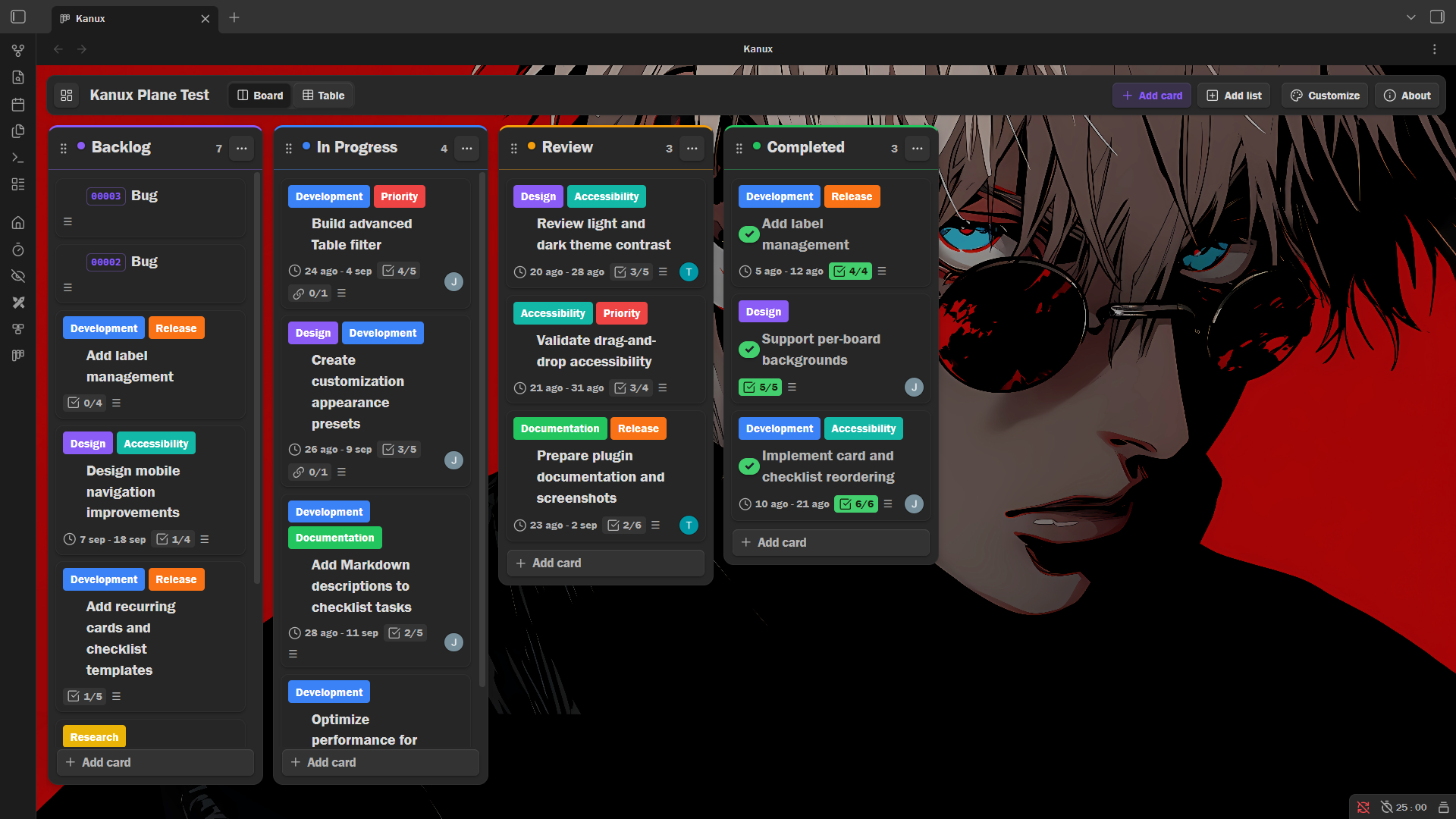Click Add card at bottom of Review list
This screenshot has width=1456, height=819.
(606, 563)
